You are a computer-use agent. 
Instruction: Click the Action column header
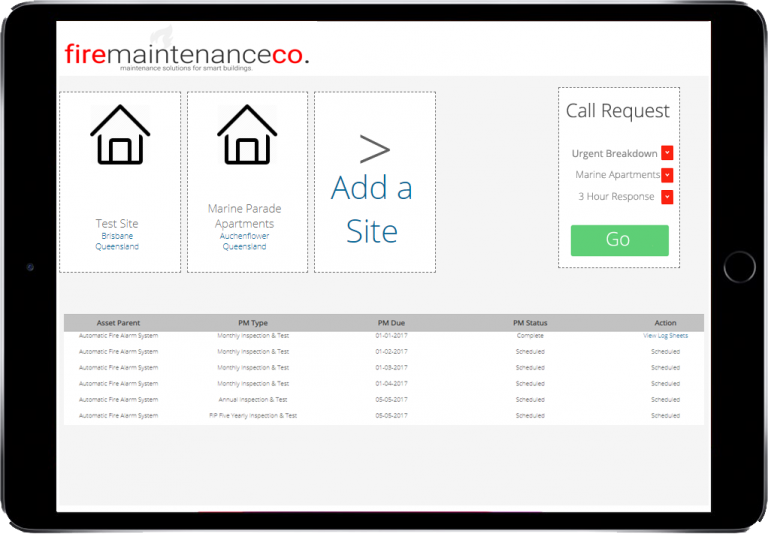tap(665, 323)
